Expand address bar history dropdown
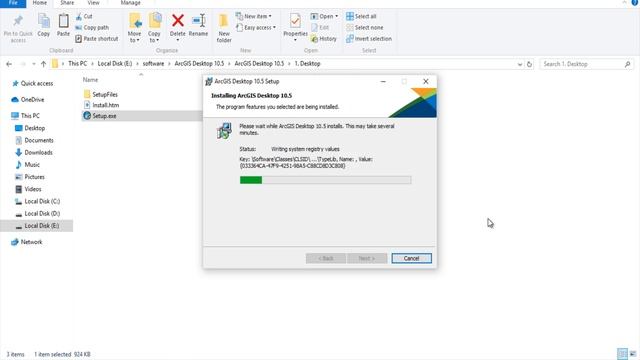Screen dimensions: 640x360 (x=520, y=64)
